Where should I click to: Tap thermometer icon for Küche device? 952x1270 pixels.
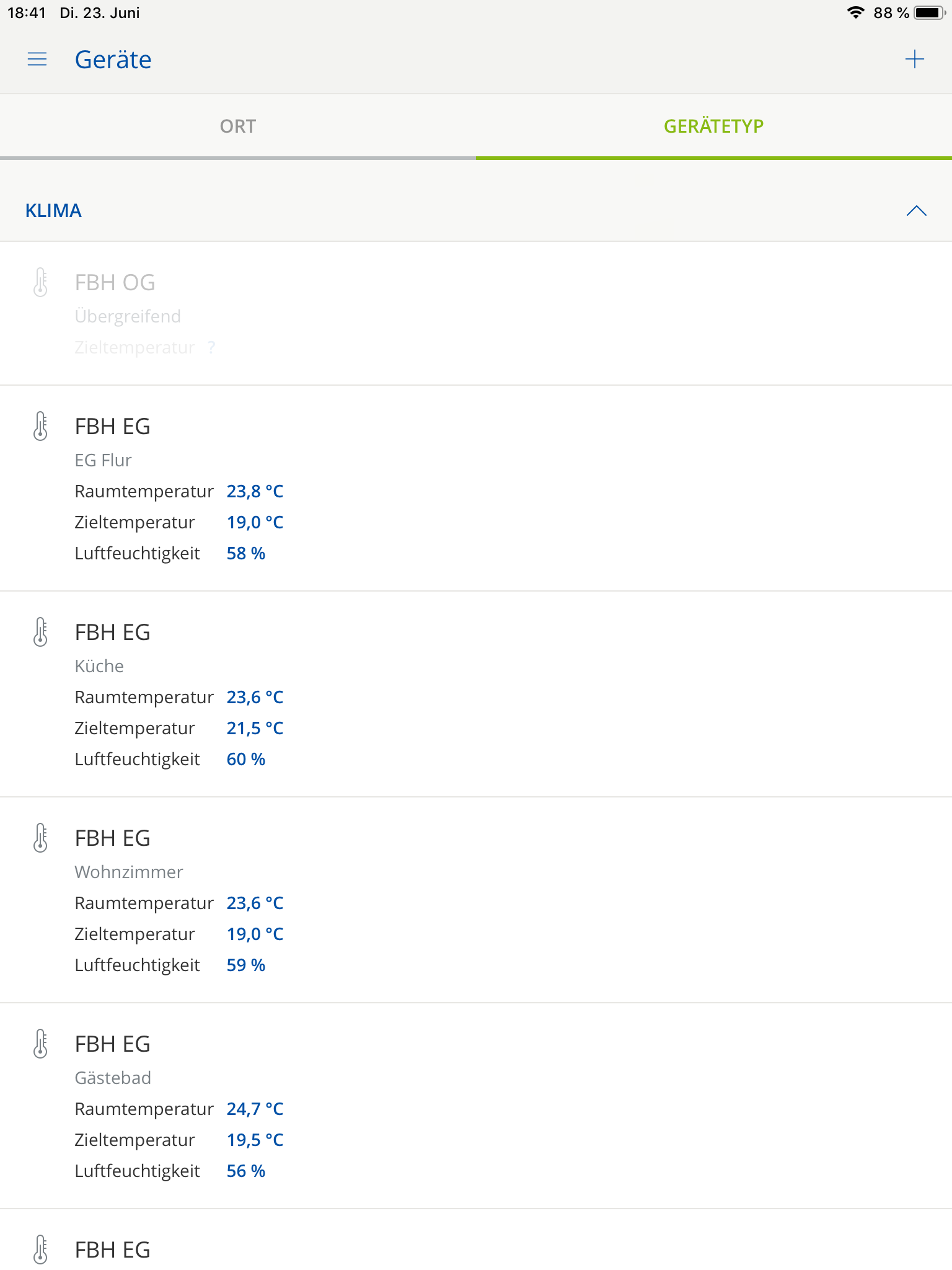pyautogui.click(x=41, y=633)
